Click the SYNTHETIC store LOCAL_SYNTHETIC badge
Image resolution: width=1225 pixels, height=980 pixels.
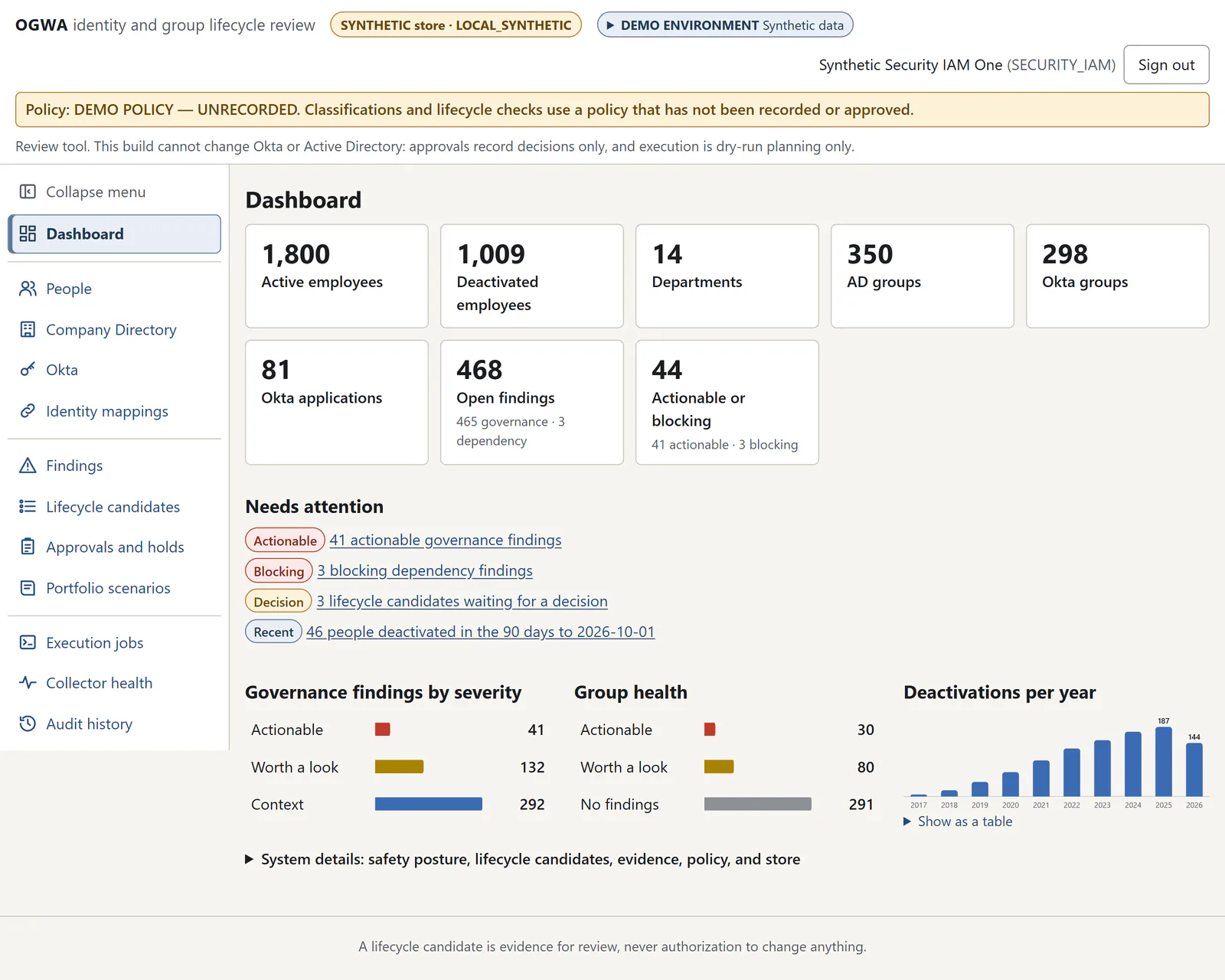tap(456, 24)
